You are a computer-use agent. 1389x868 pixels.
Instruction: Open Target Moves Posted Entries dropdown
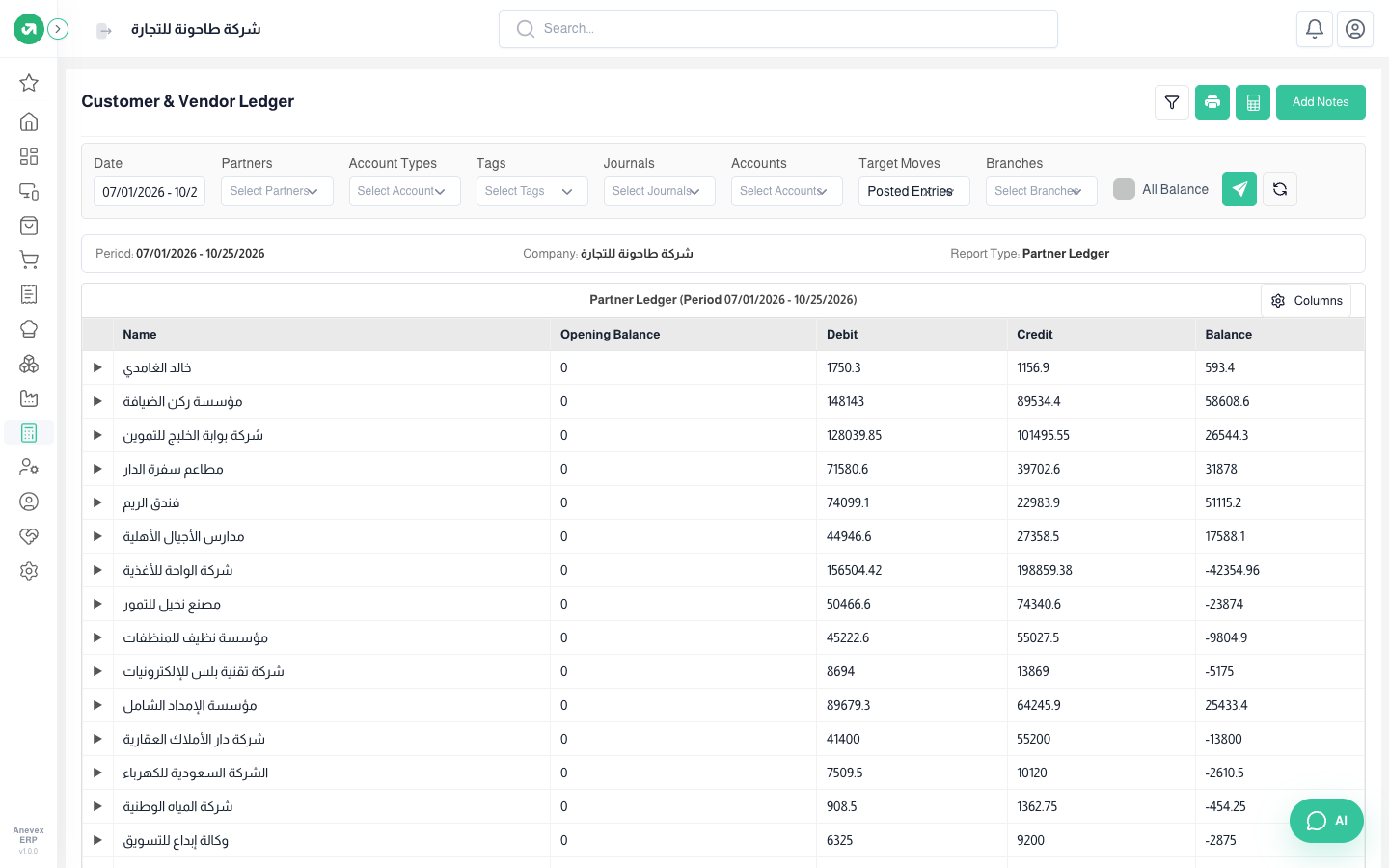pyautogui.click(x=913, y=191)
